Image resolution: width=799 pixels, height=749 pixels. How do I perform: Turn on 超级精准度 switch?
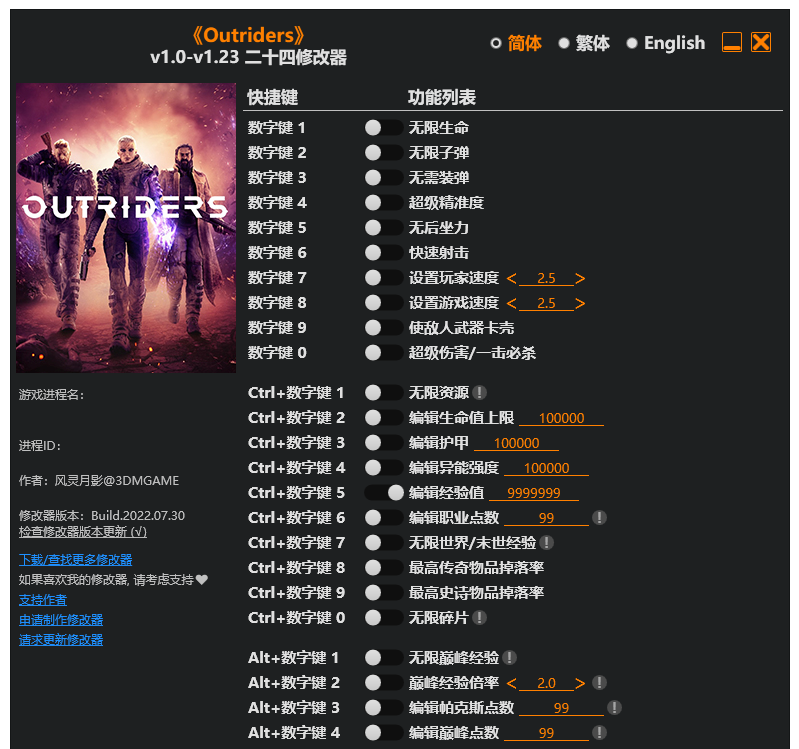click(384, 202)
